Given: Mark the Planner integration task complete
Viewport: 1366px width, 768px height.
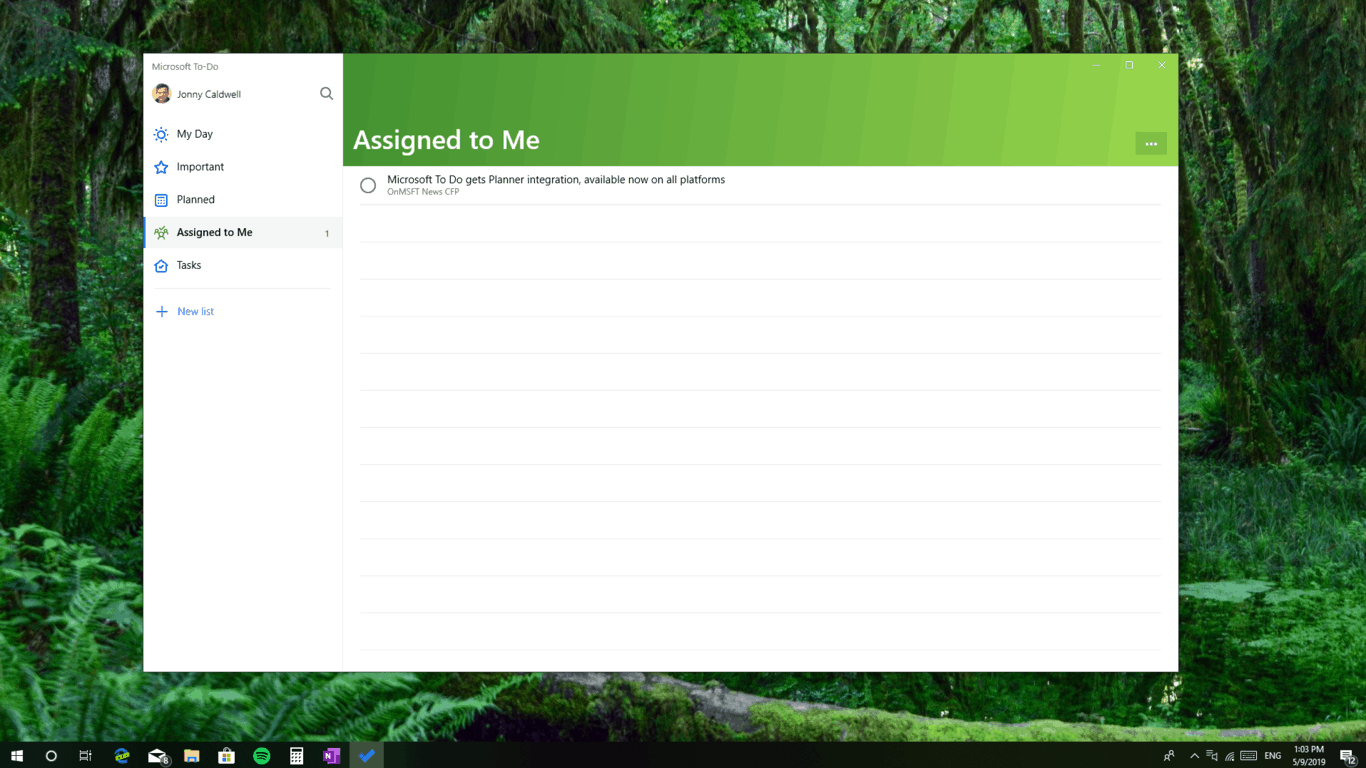Looking at the screenshot, I should tap(368, 185).
